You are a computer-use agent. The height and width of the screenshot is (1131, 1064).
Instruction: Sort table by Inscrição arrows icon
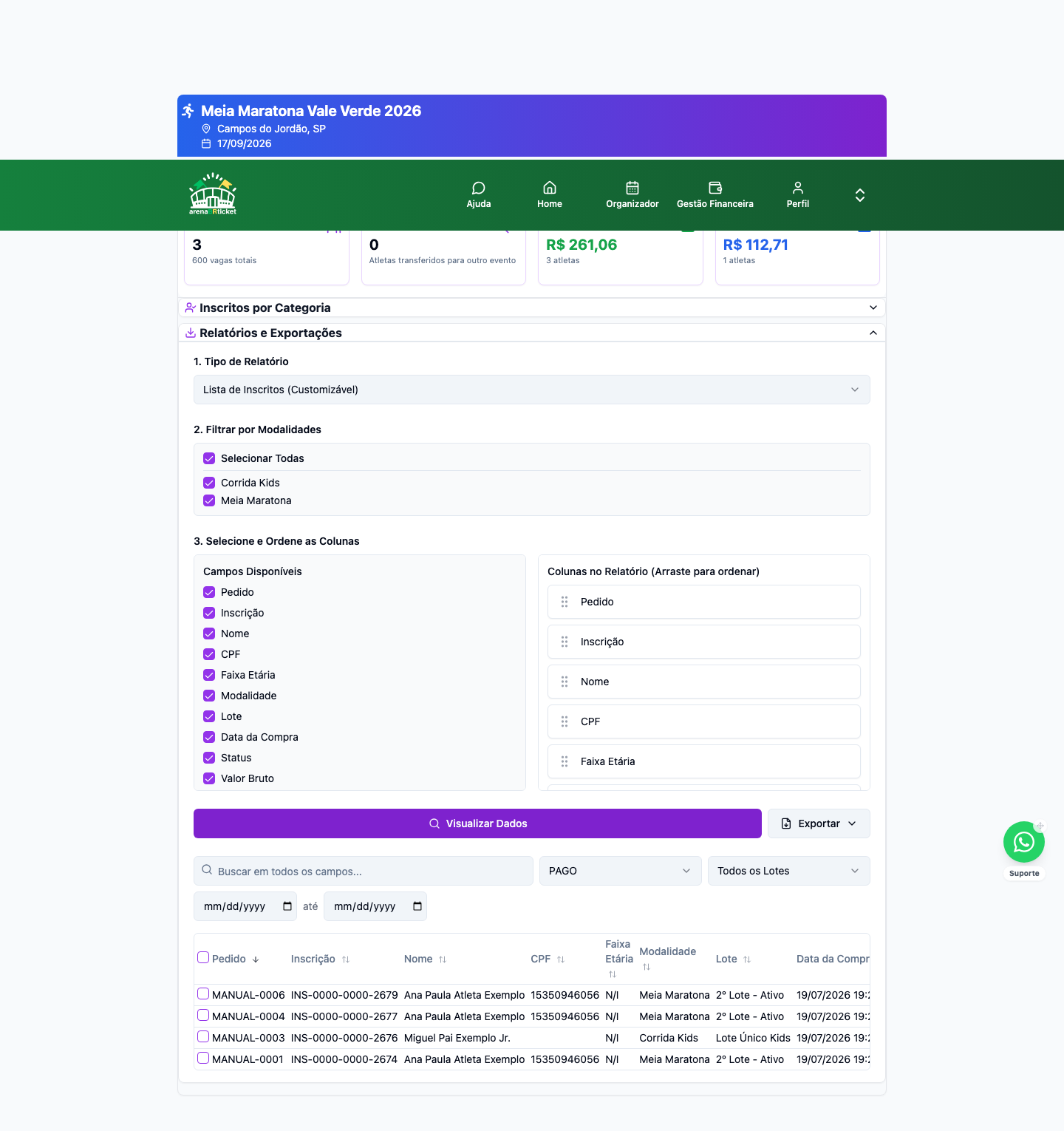point(346,960)
